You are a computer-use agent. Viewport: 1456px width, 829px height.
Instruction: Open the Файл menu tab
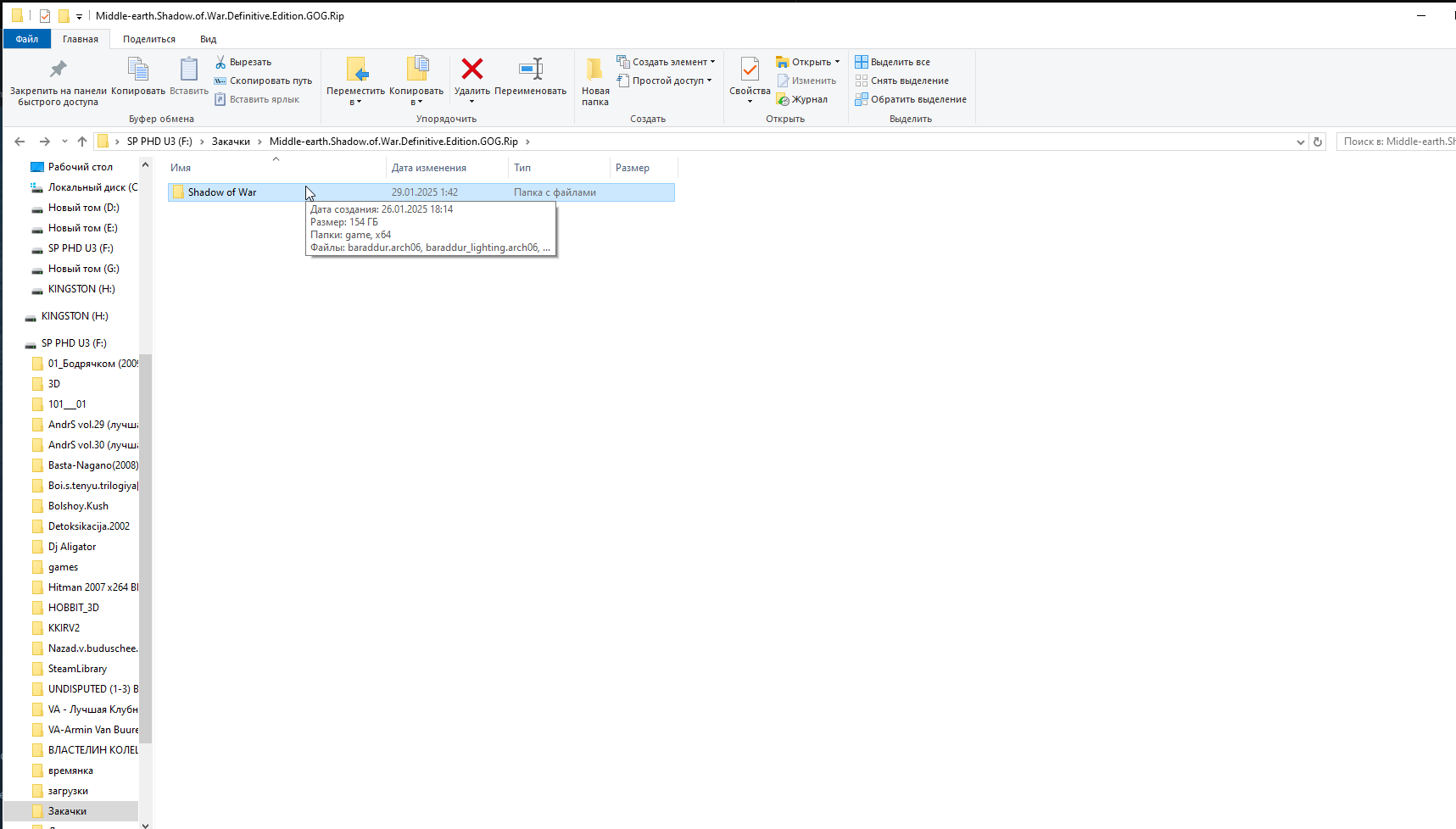pos(27,39)
